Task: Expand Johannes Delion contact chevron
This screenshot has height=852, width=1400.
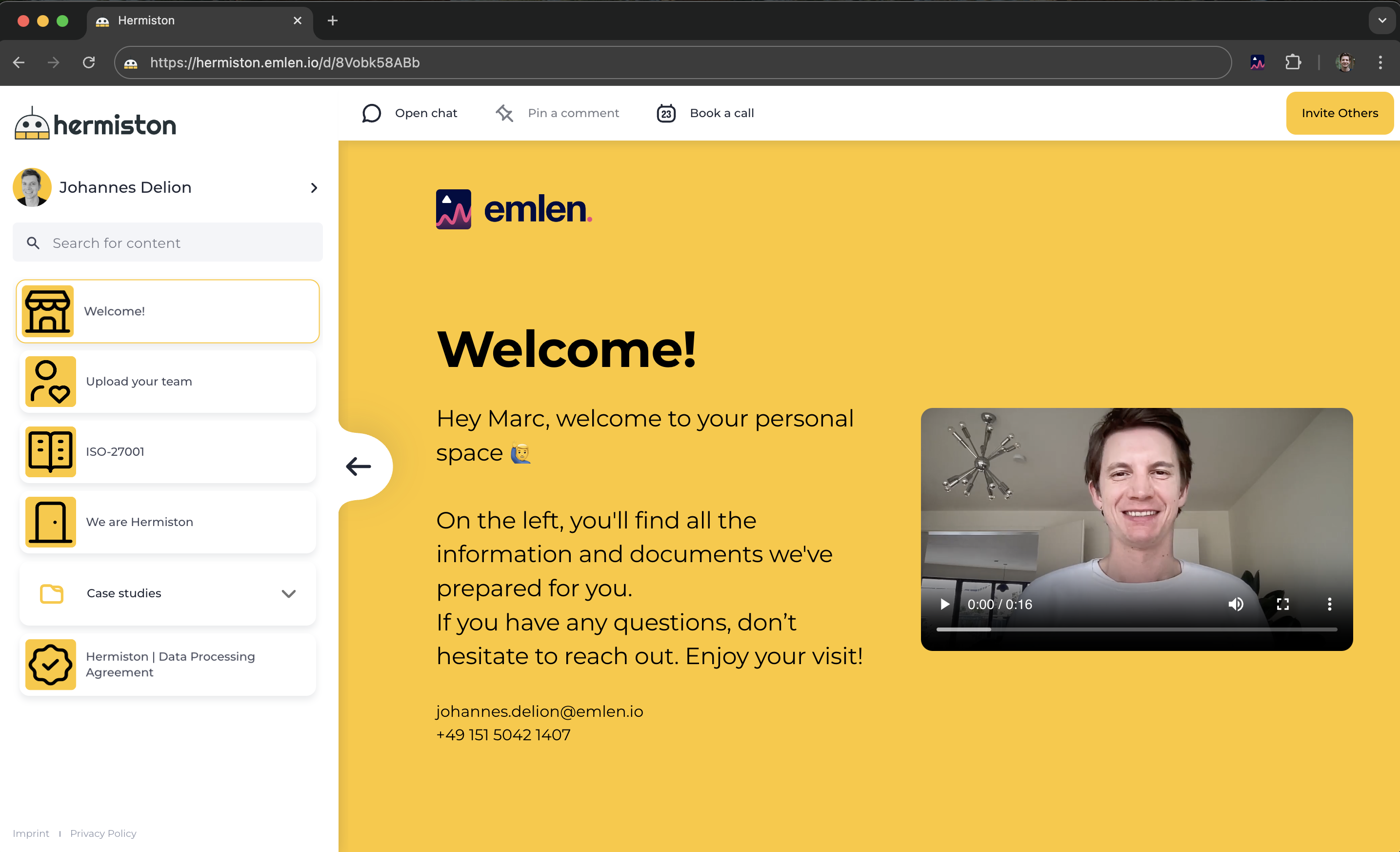Action: [x=314, y=187]
